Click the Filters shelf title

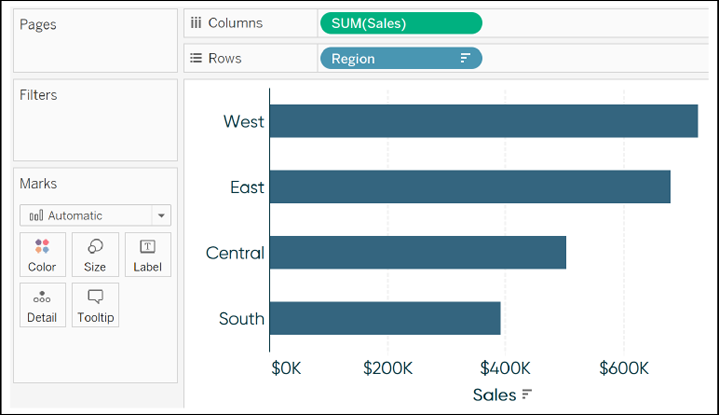click(39, 95)
